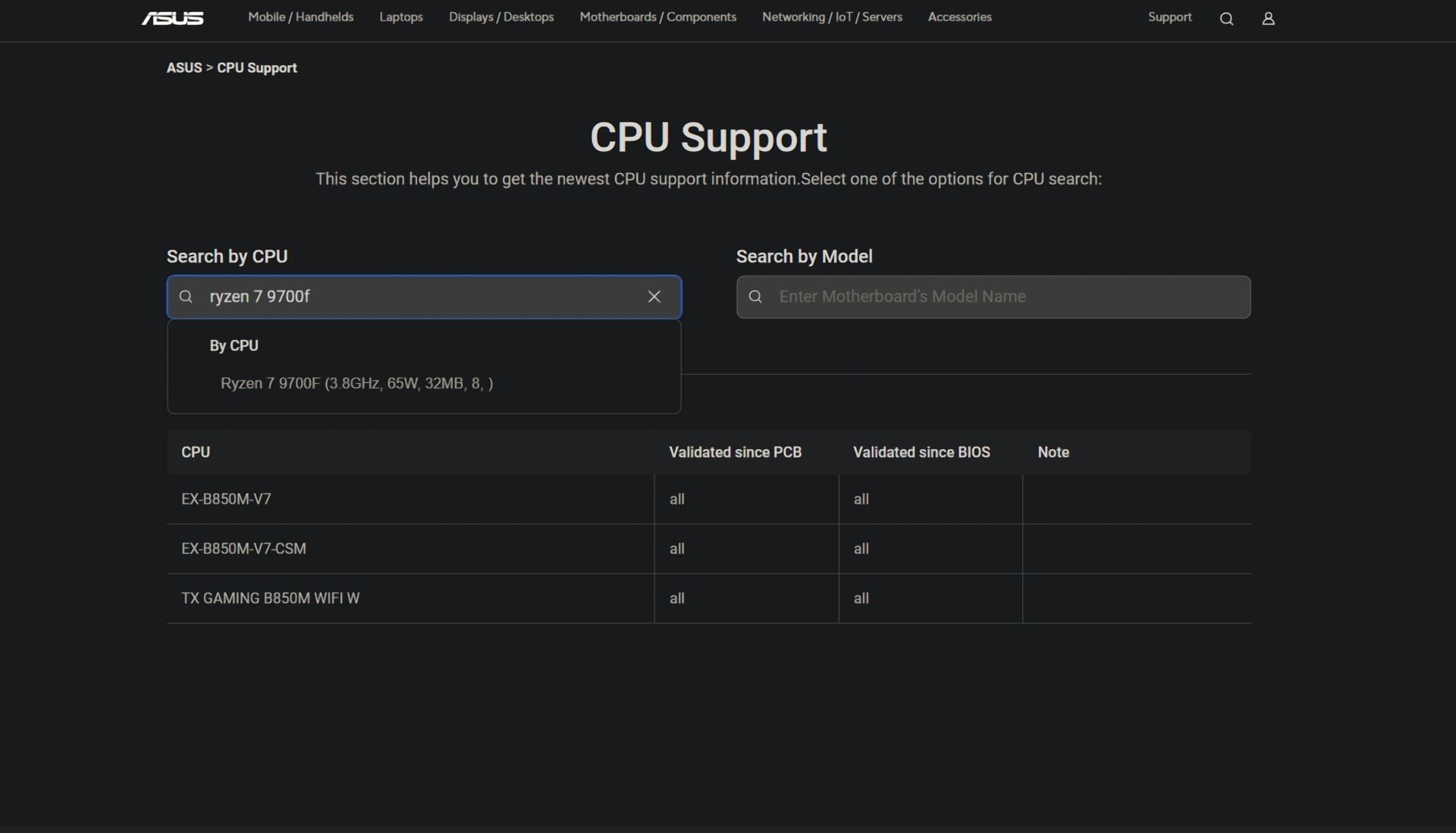The width and height of the screenshot is (1456, 833).
Task: Focus the Search by CPU field
Action: [x=424, y=297]
